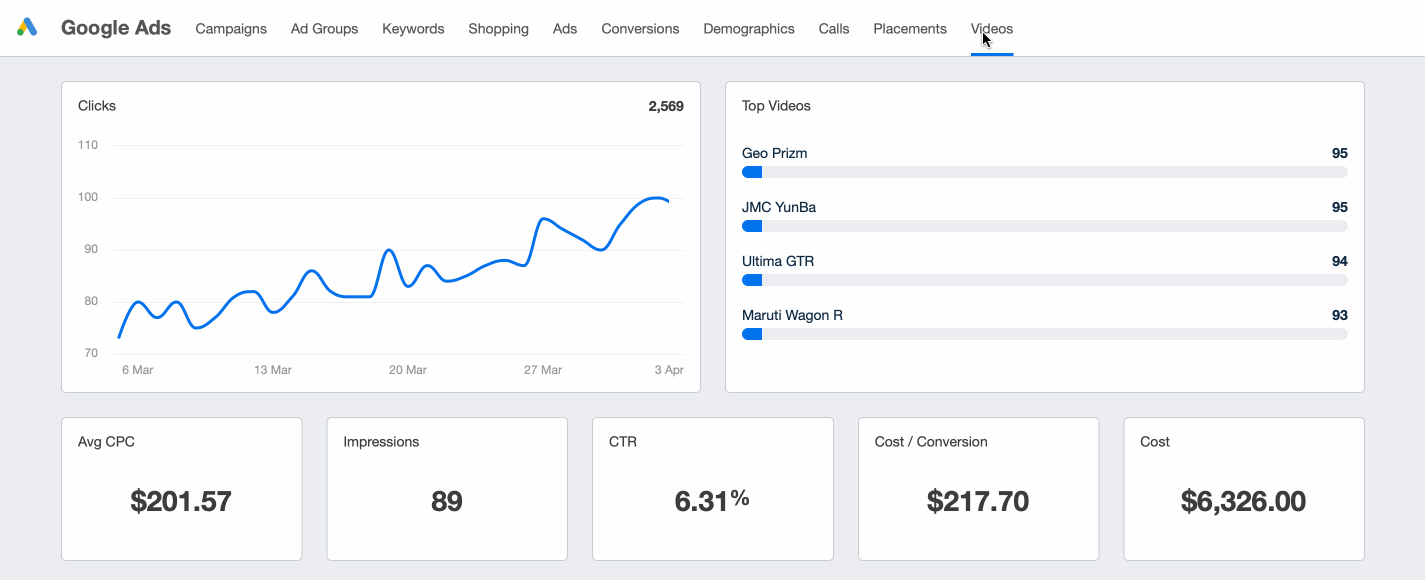Select the Videos tab
Image resolution: width=1425 pixels, height=580 pixels.
pos(992,29)
